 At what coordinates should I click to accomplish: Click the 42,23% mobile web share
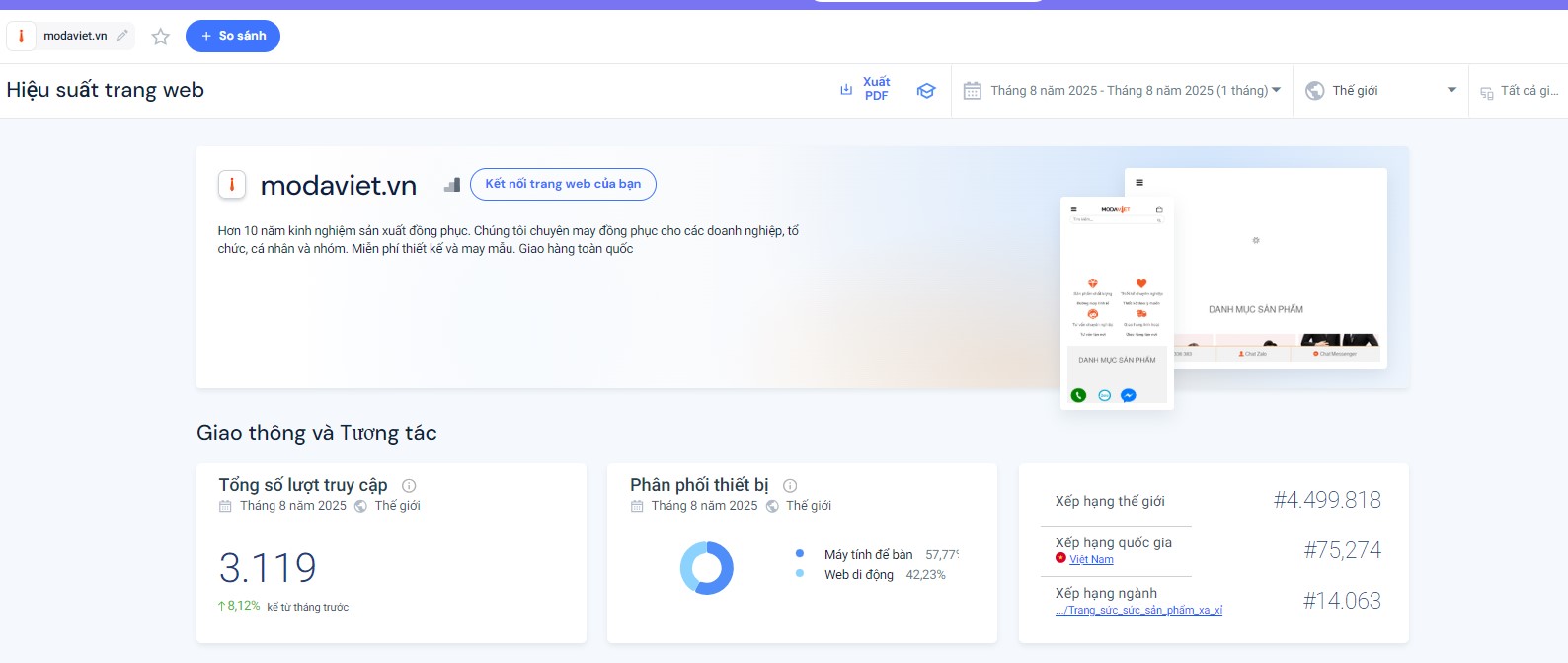[926, 574]
